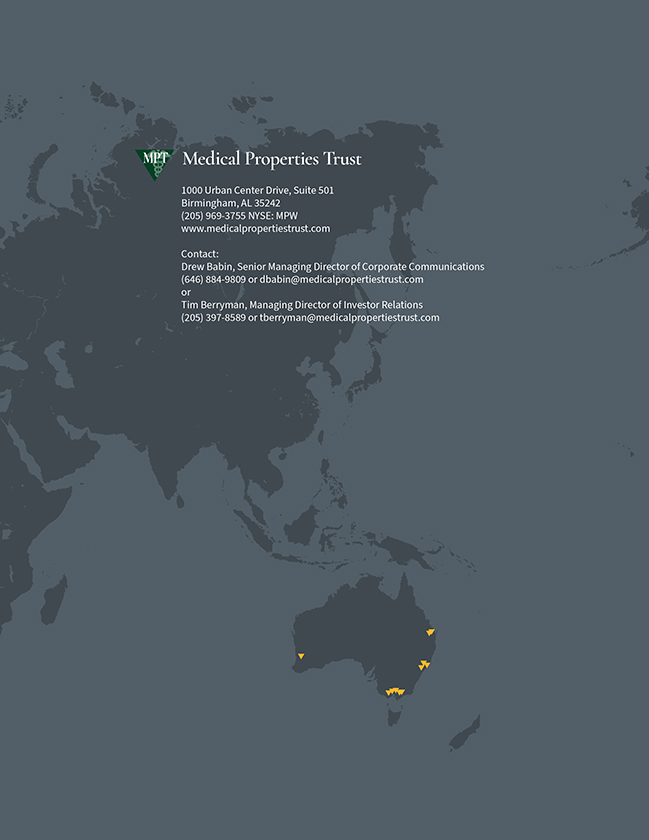Click the Medical Properties Trust heading

pos(272,159)
